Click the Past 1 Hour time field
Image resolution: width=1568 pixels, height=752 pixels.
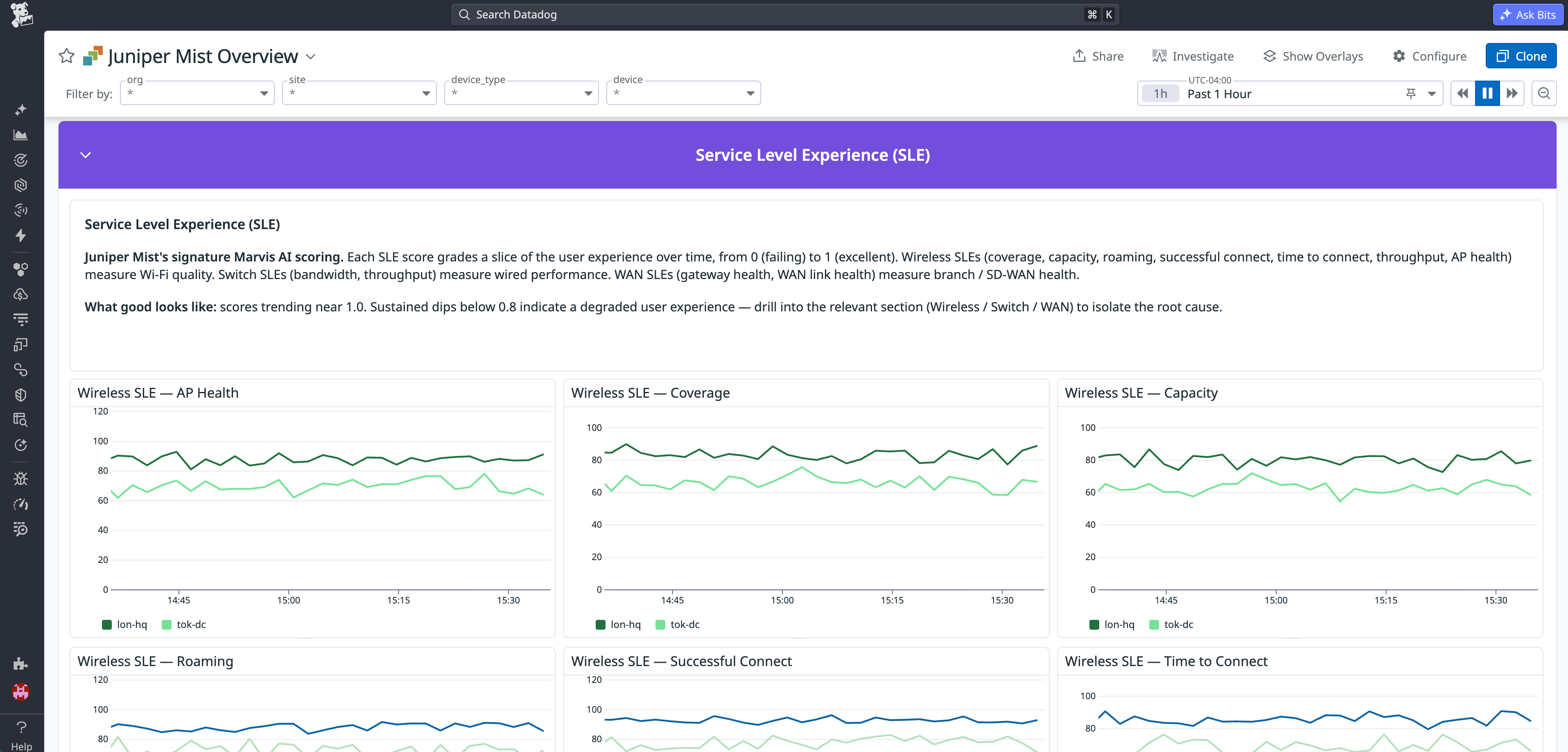tap(1290, 94)
